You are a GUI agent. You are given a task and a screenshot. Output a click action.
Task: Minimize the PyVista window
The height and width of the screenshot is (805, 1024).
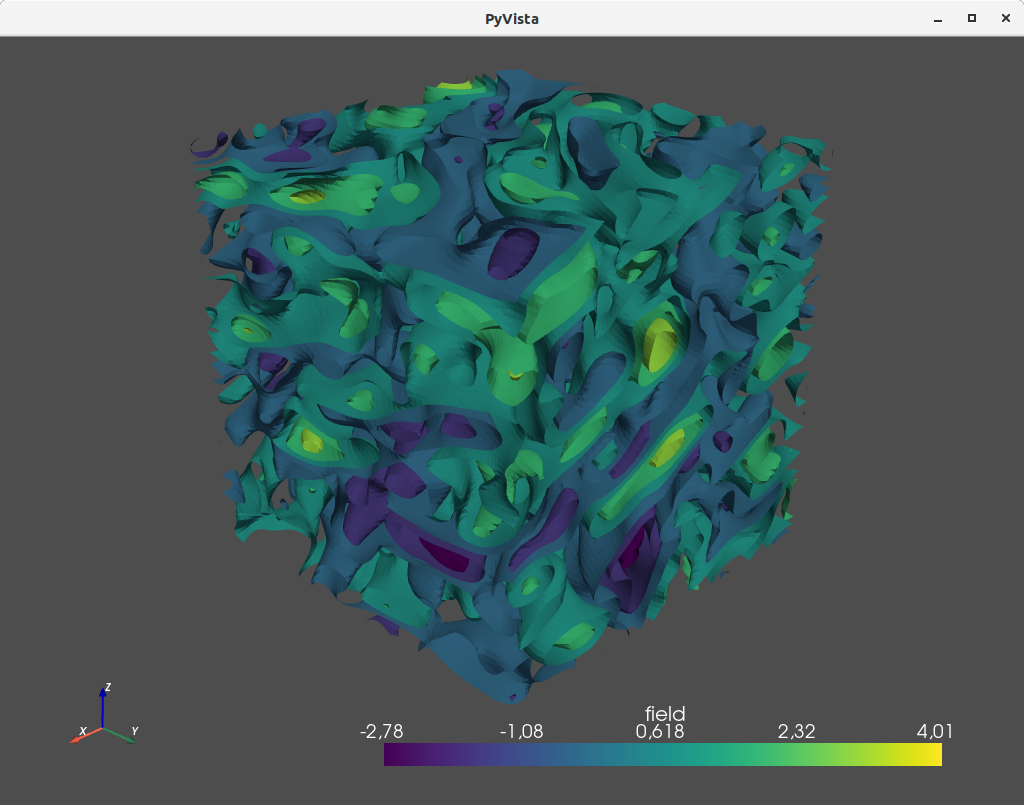tap(938, 18)
